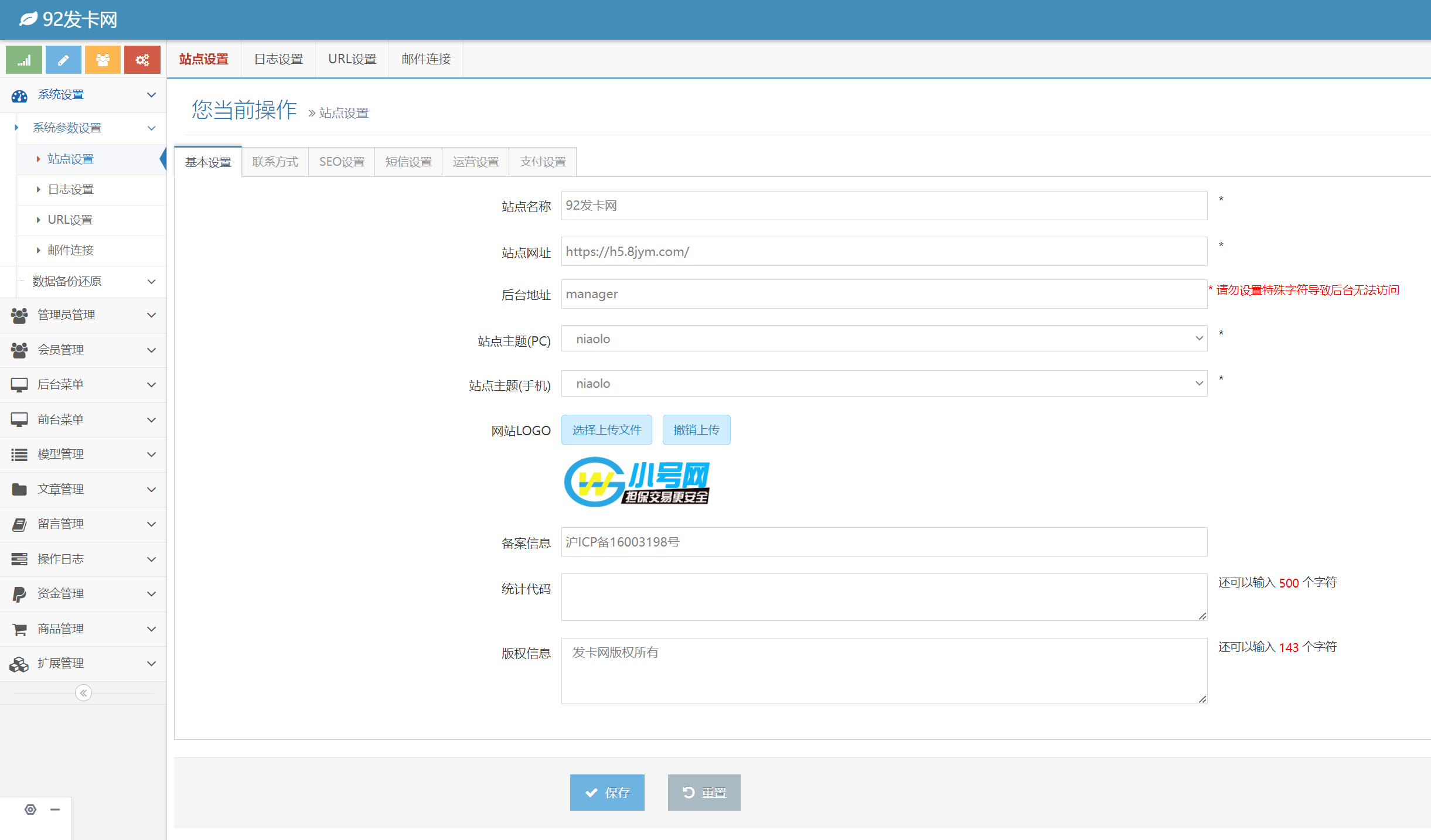Open the 站点主题(PC) dropdown
Viewport: 1431px width, 840px height.
tap(884, 339)
